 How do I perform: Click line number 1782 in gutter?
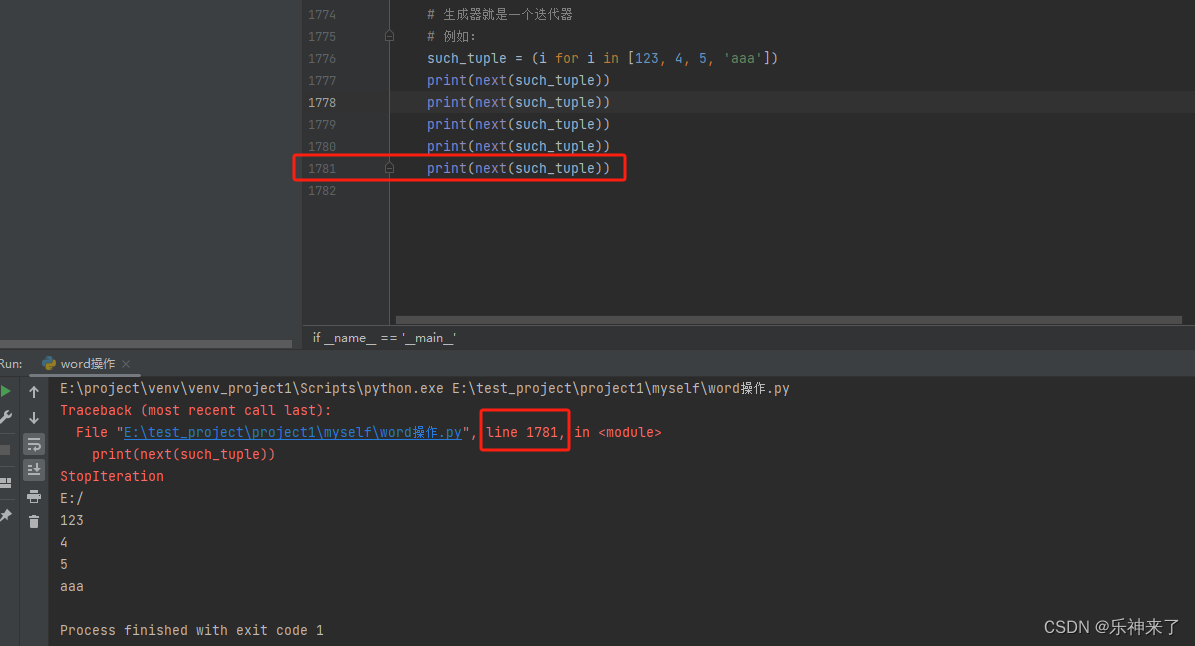pos(322,190)
